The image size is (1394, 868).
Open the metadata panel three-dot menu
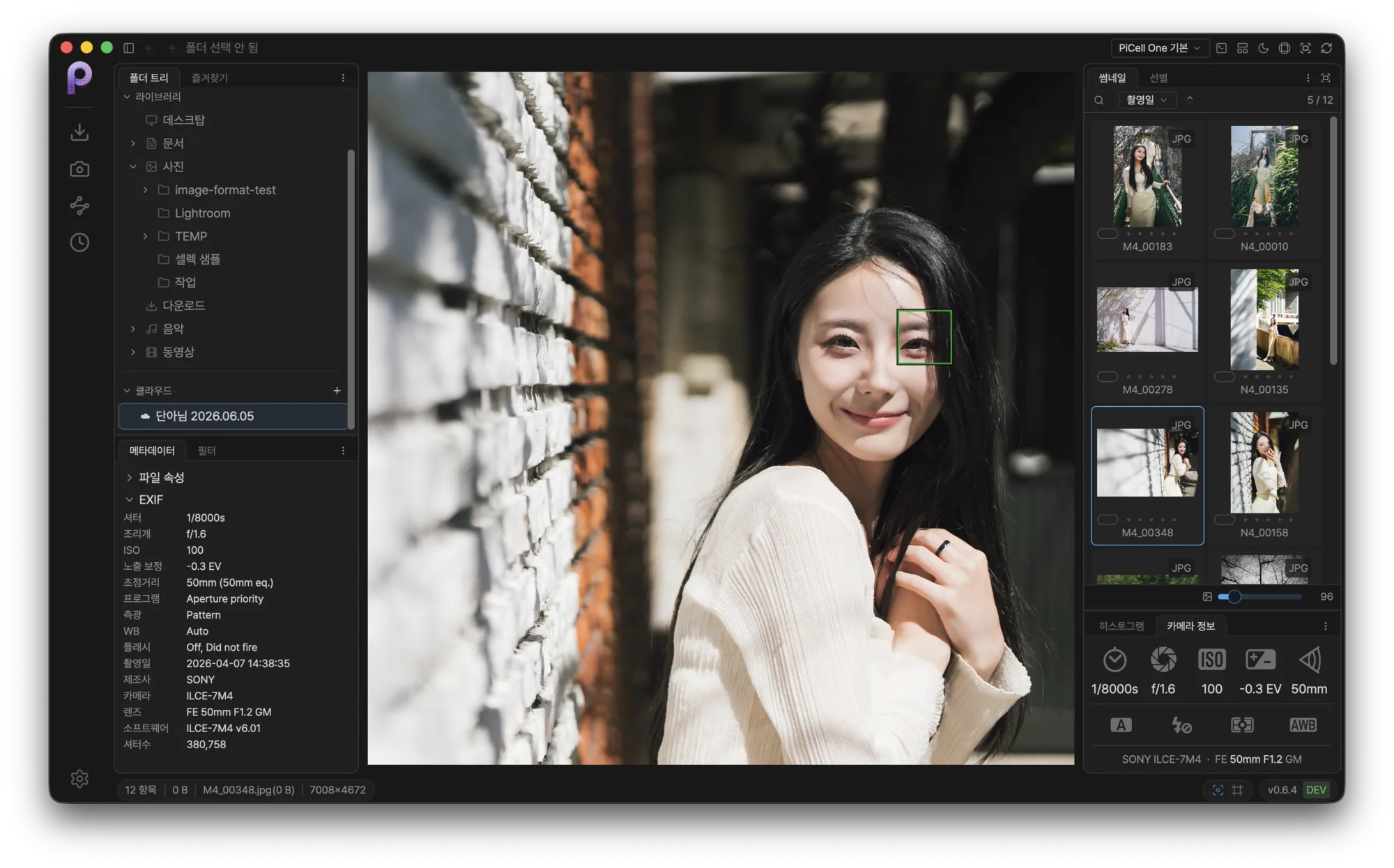(x=343, y=451)
